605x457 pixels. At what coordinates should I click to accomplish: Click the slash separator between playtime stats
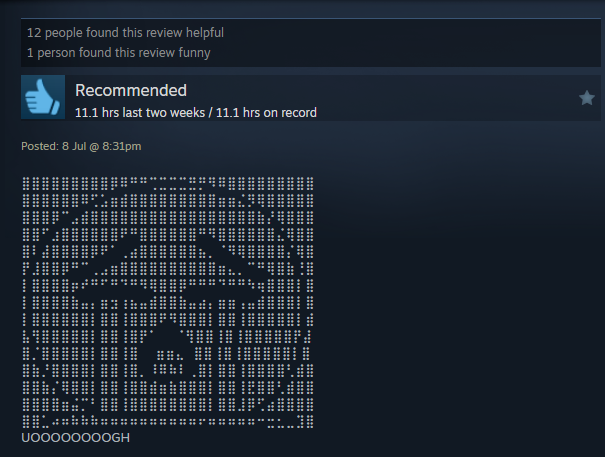pos(210,113)
